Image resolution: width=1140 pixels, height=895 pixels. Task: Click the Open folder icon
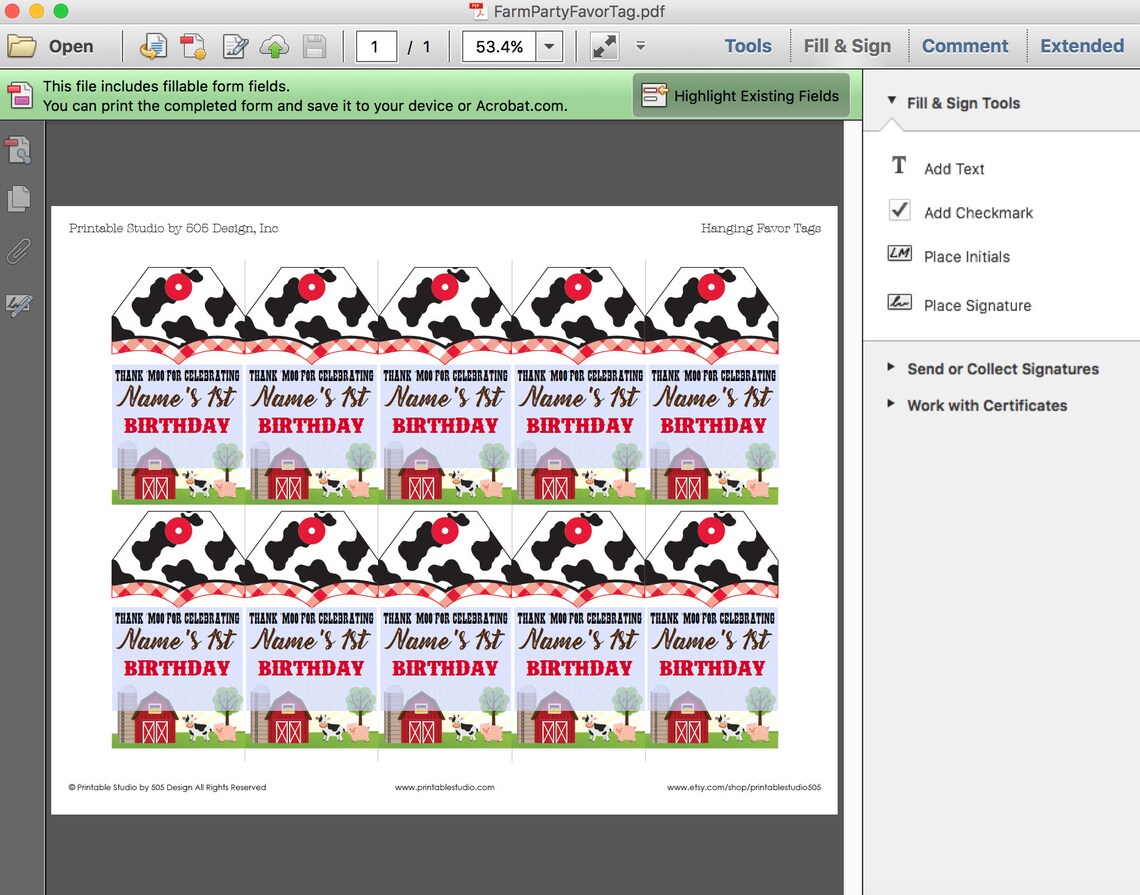[x=22, y=46]
